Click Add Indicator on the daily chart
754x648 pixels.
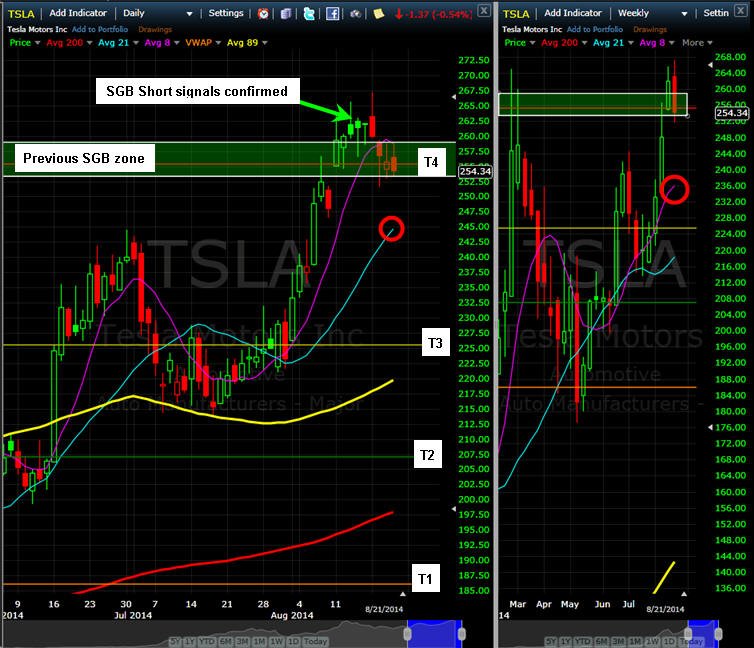77,13
